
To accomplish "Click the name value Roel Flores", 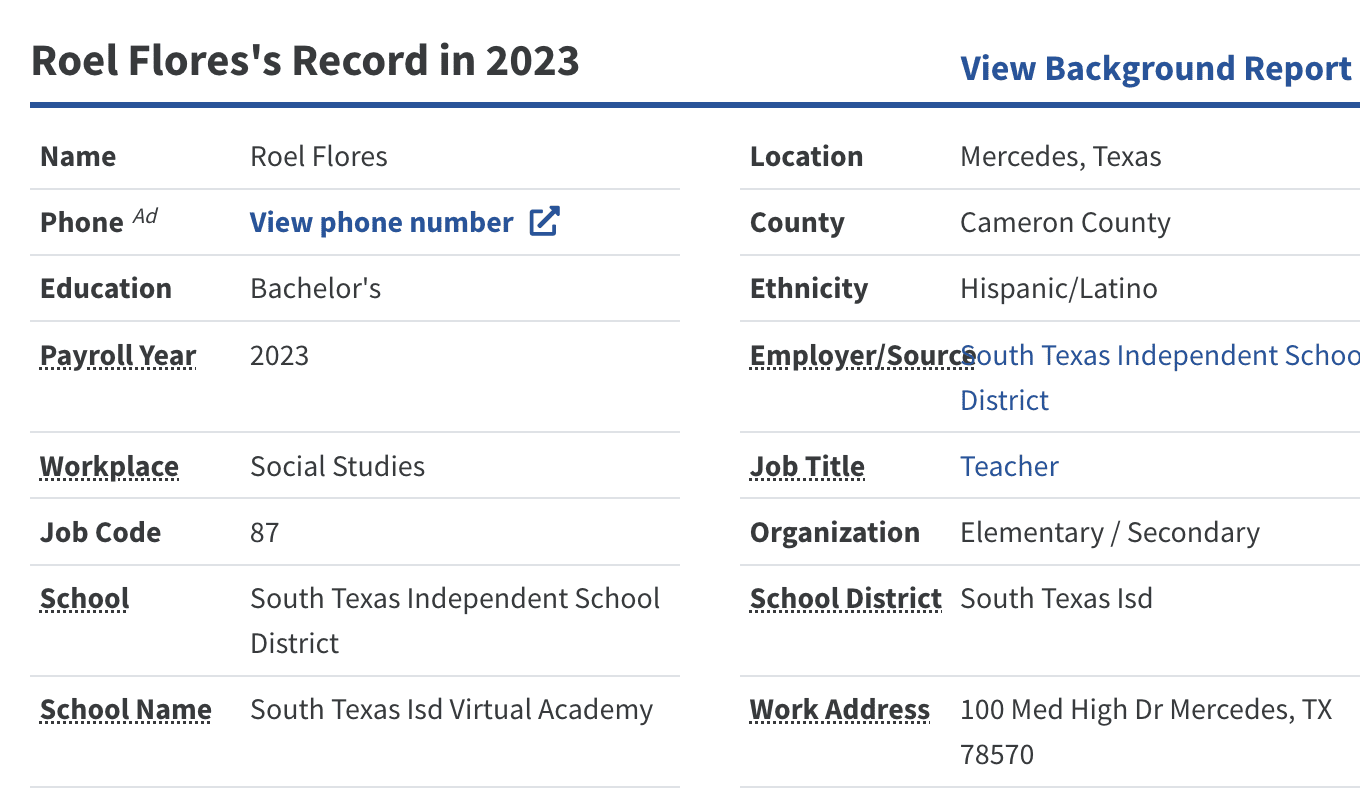I will pyautogui.click(x=318, y=156).
